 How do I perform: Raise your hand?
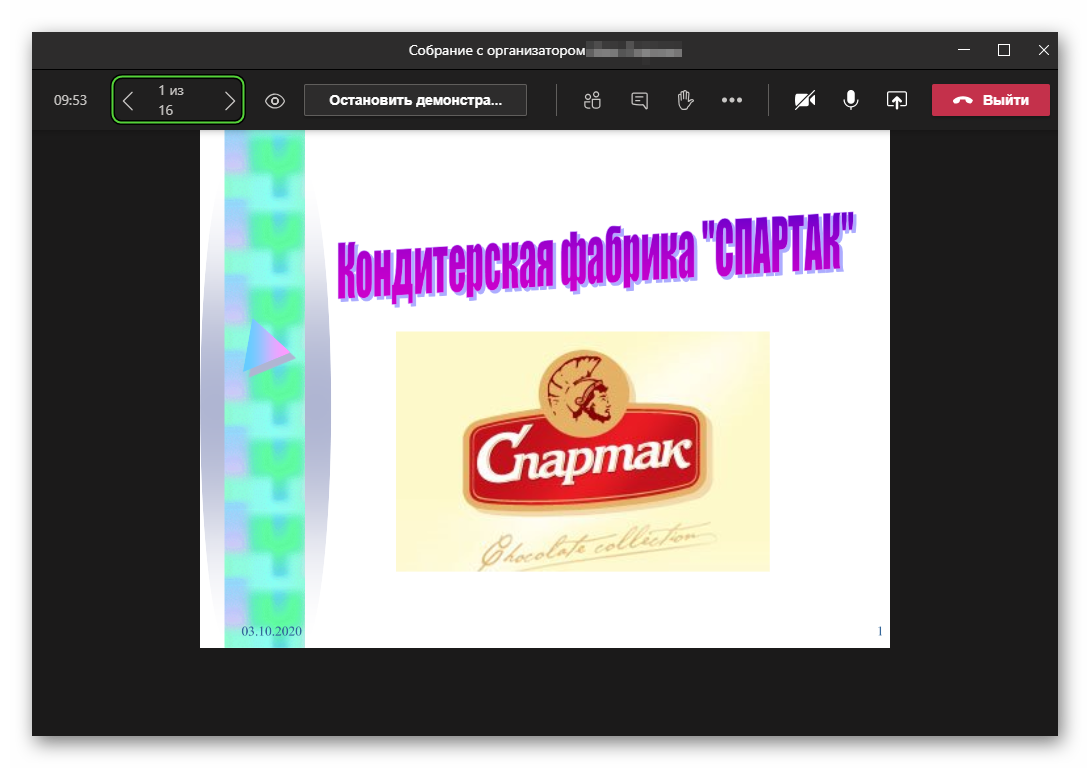[x=685, y=101]
